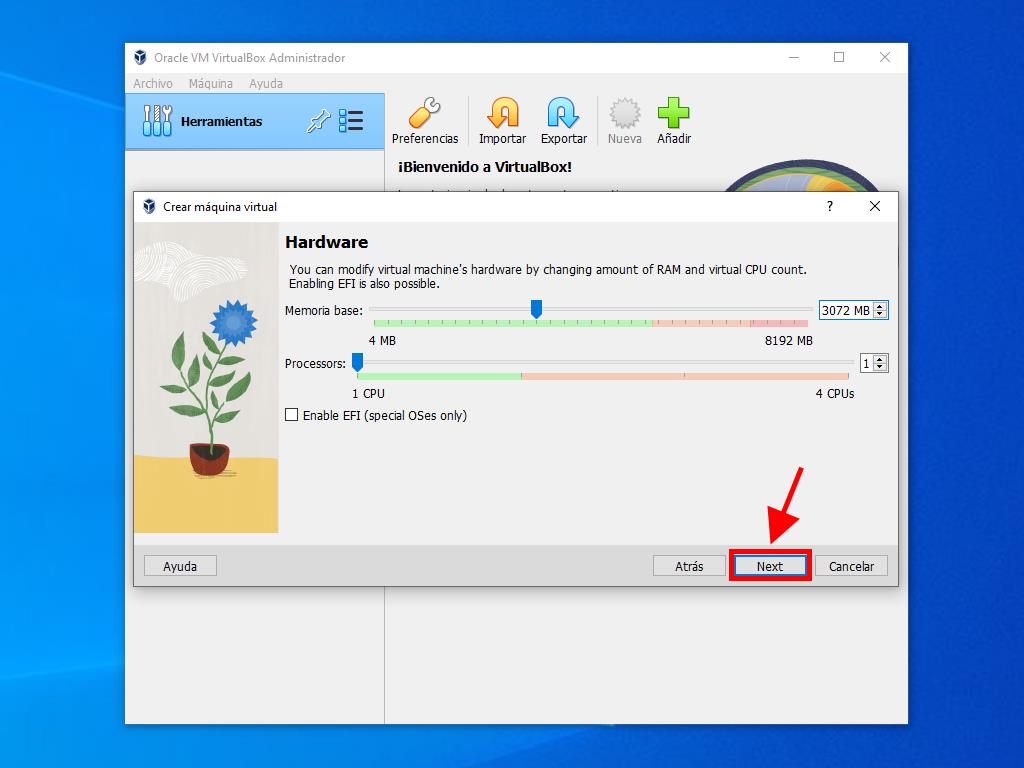Pin the Herramientas panel with pin icon
Viewport: 1024px width, 768px height.
point(318,122)
